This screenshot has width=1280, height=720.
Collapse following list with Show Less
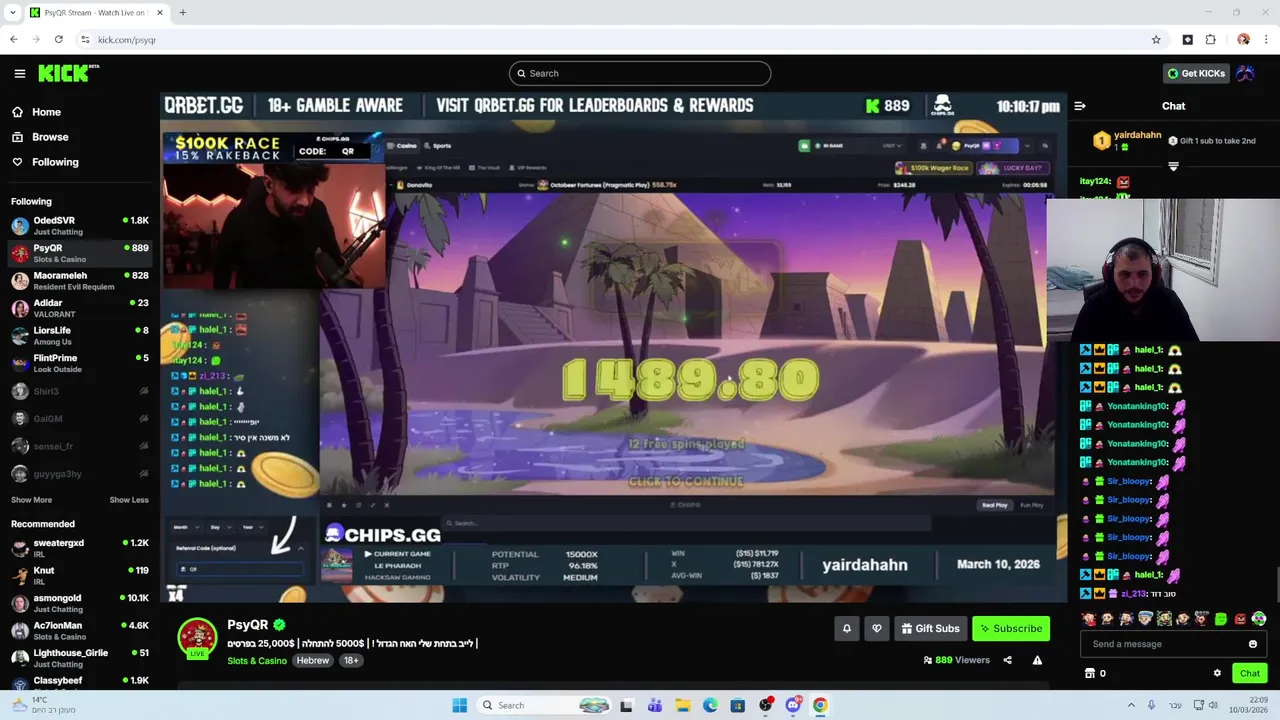coord(129,500)
